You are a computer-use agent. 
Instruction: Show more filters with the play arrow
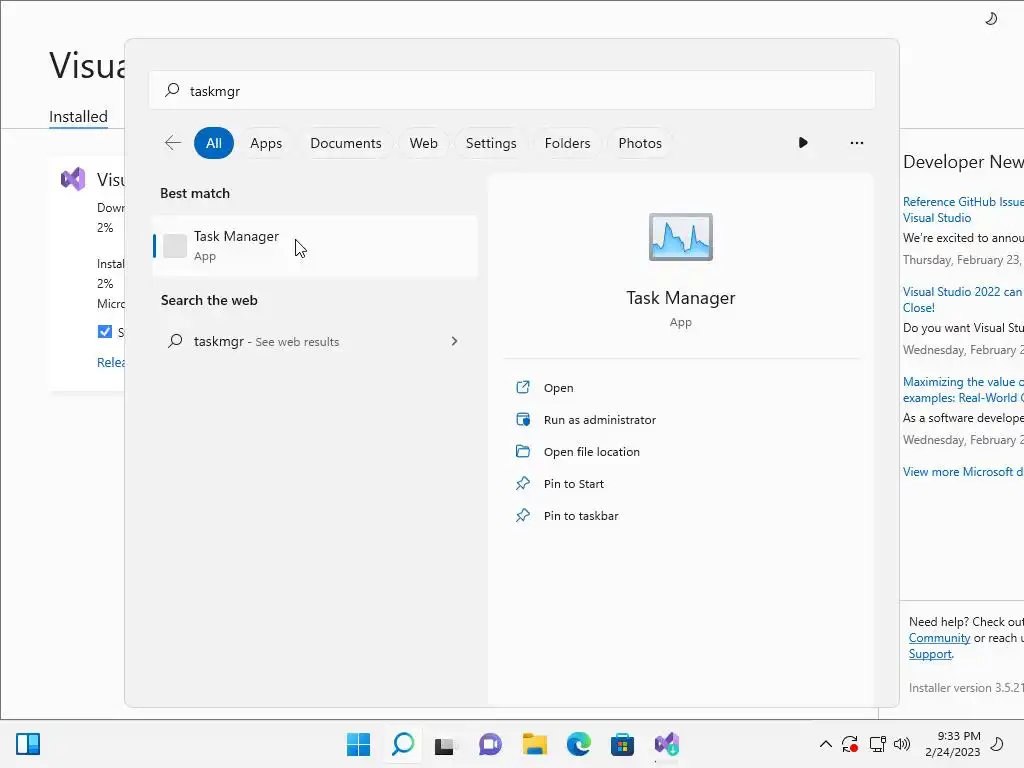click(803, 142)
